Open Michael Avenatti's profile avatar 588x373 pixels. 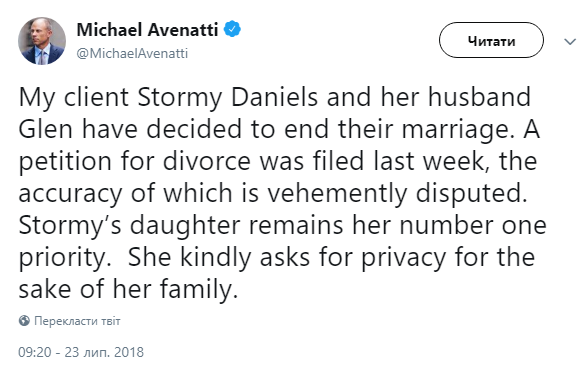click(42, 41)
